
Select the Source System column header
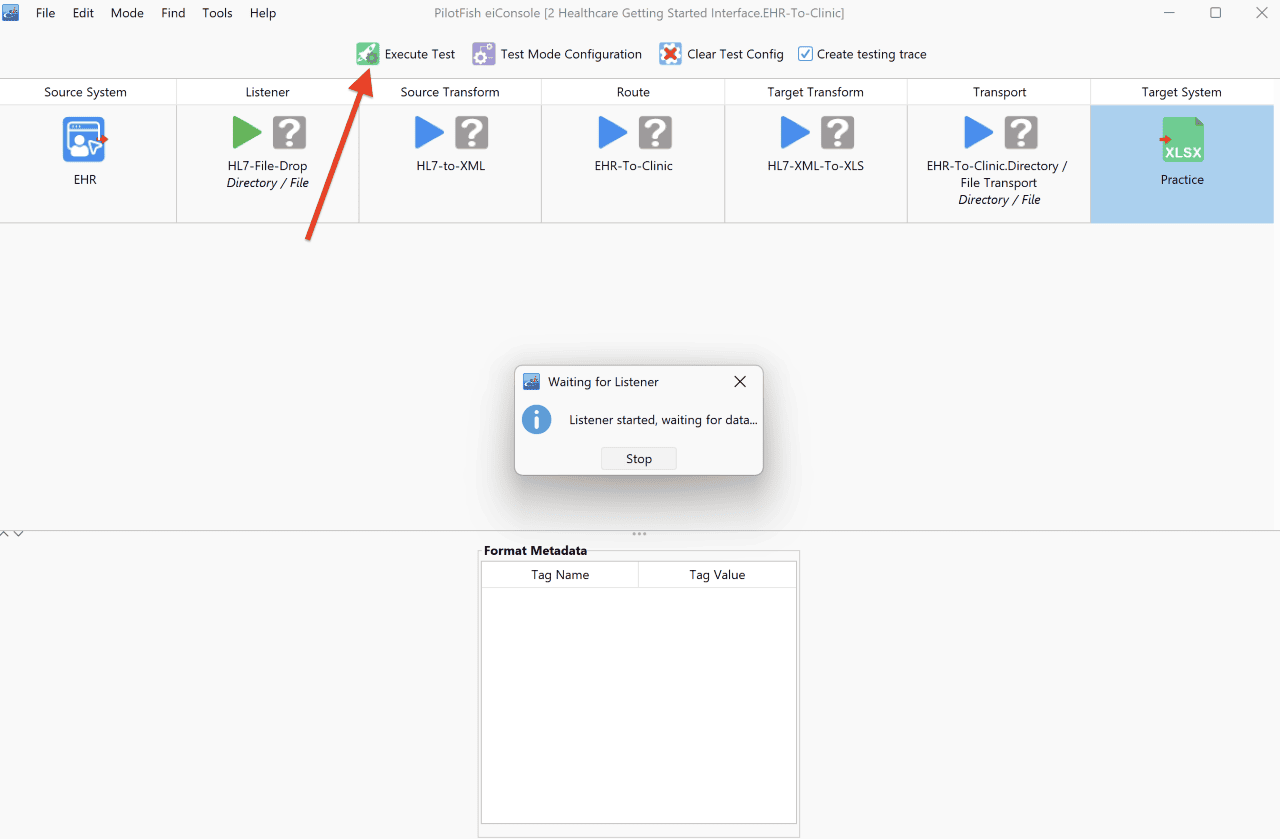[86, 92]
